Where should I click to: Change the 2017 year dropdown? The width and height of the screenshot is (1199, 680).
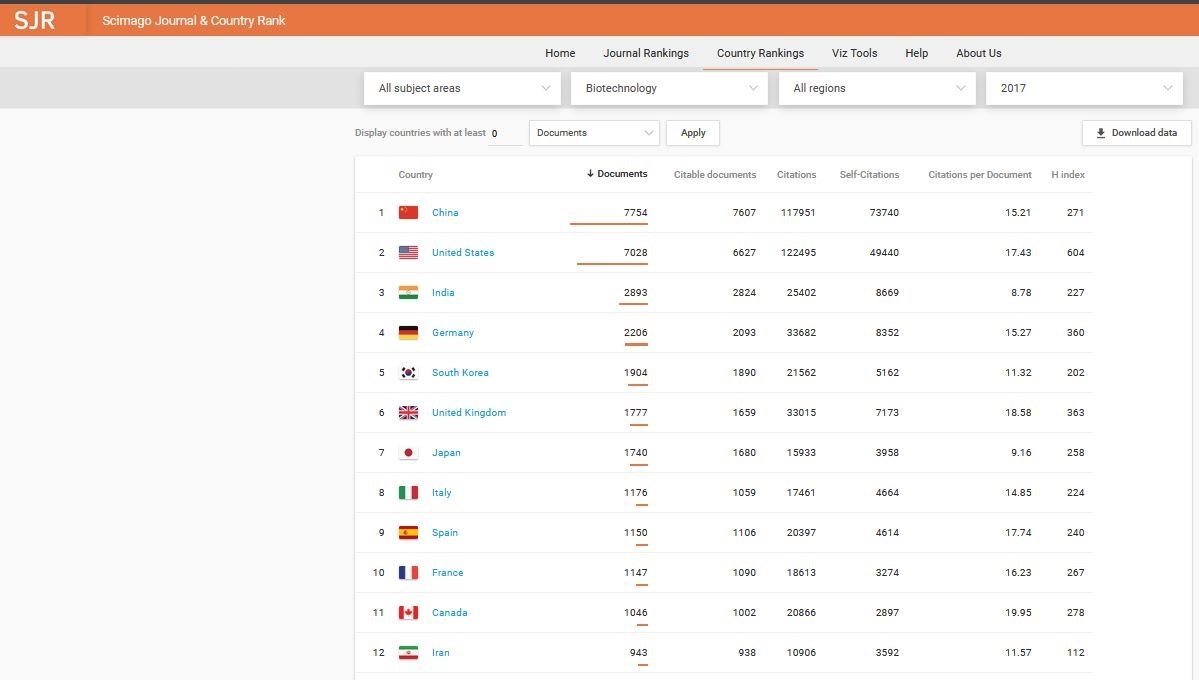point(1085,88)
